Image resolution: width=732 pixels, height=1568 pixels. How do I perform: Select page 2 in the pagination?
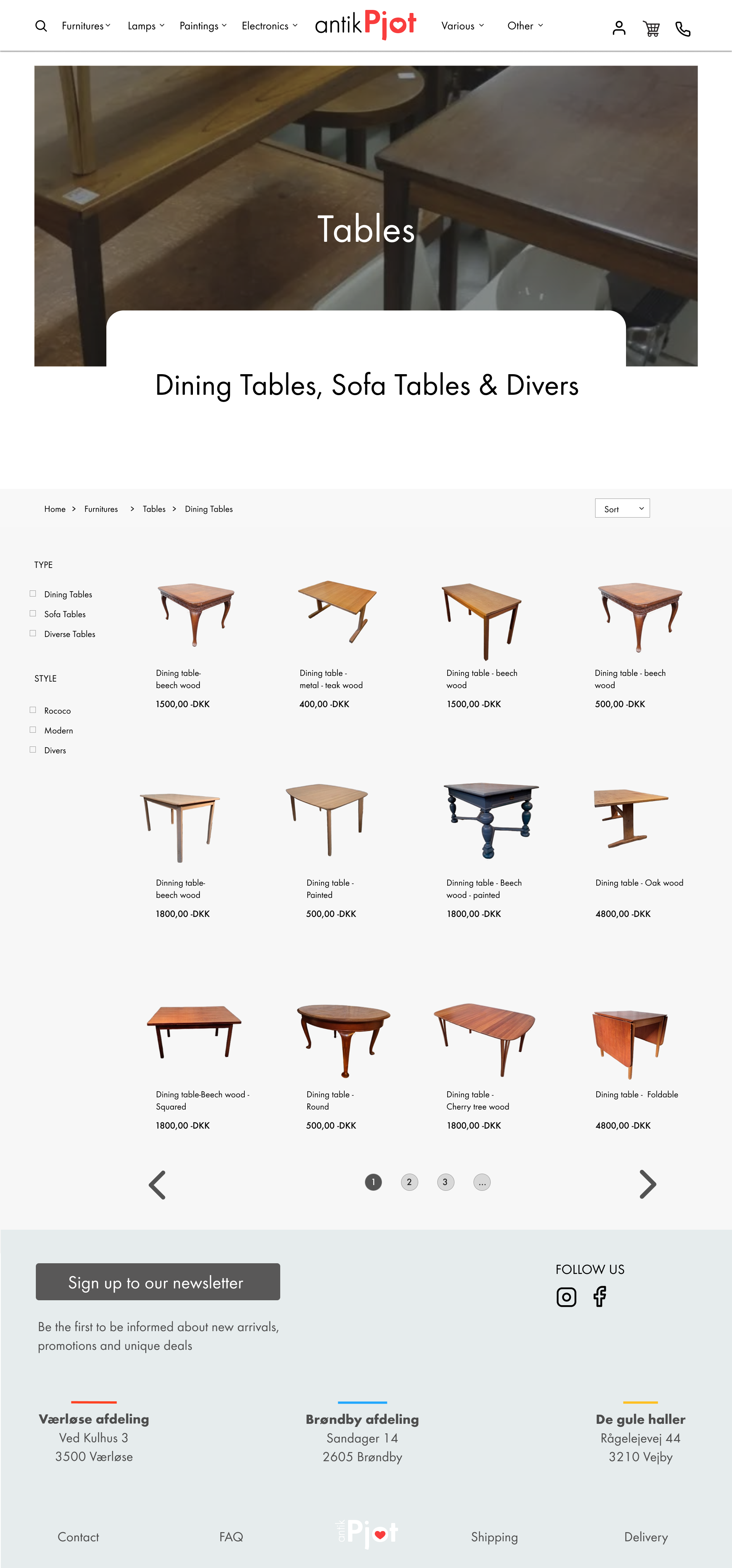409,1182
